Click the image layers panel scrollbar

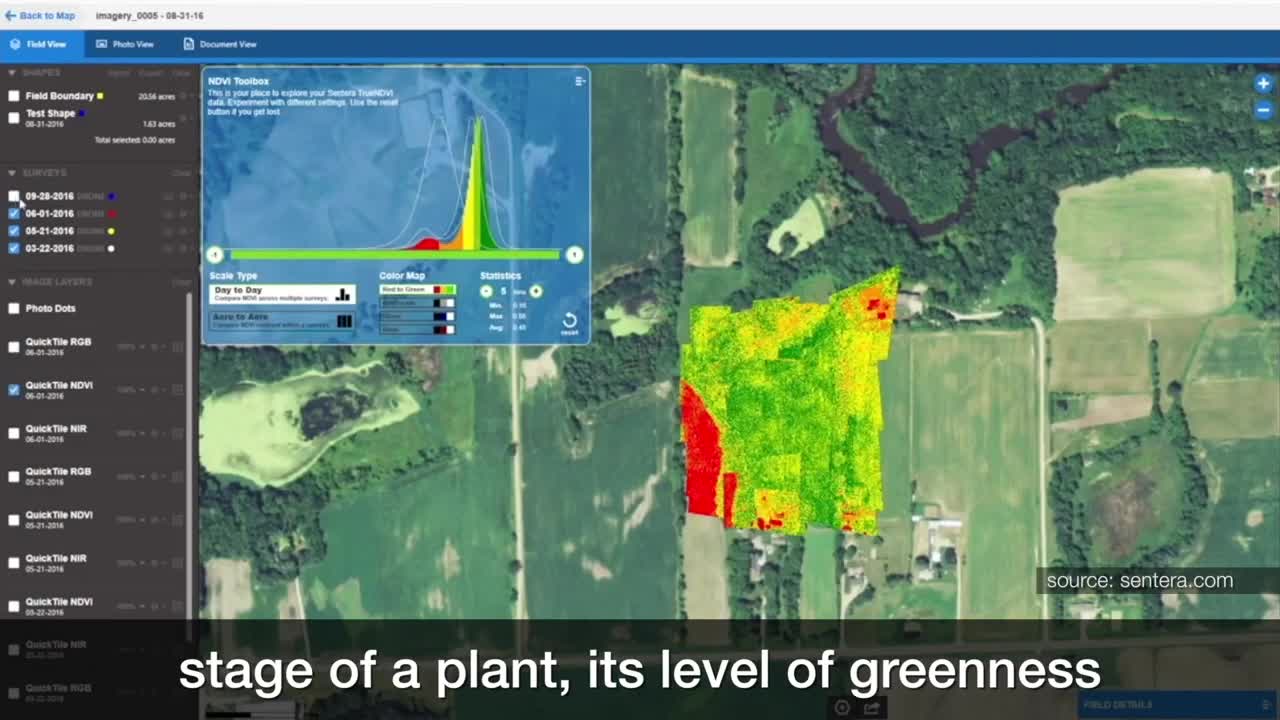click(x=190, y=455)
